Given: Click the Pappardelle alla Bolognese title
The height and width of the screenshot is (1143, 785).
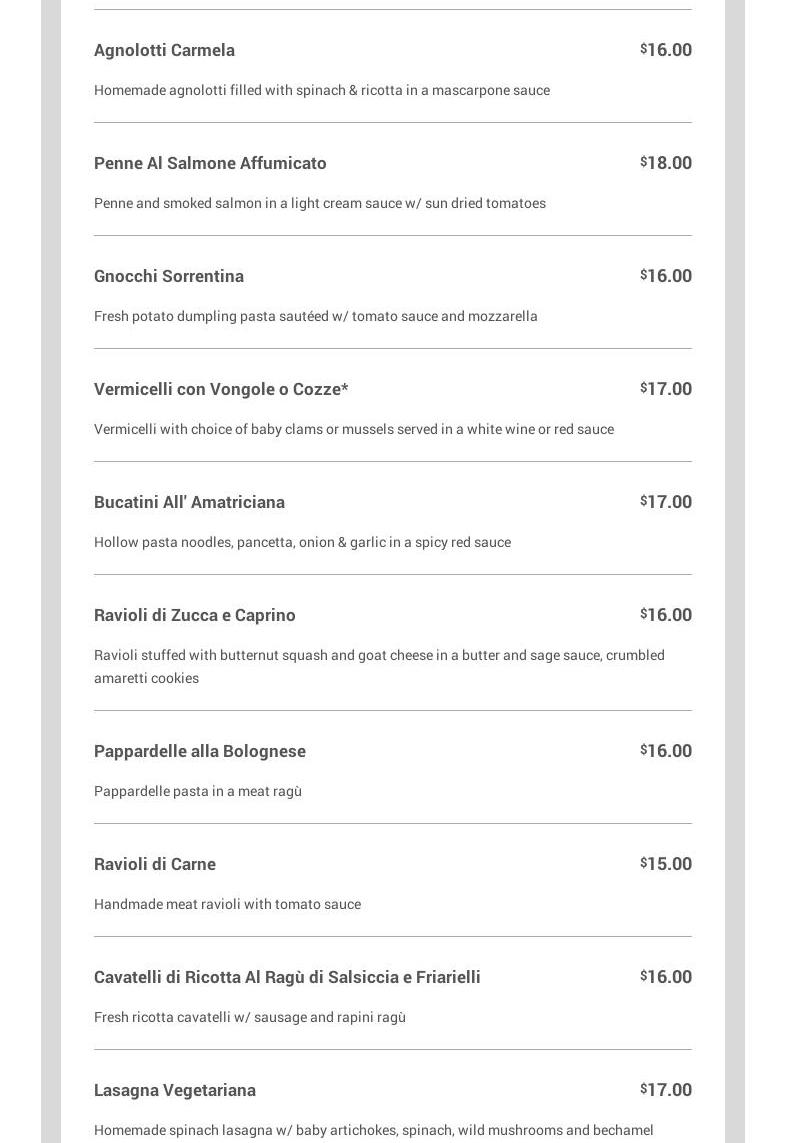Looking at the screenshot, I should point(200,751).
